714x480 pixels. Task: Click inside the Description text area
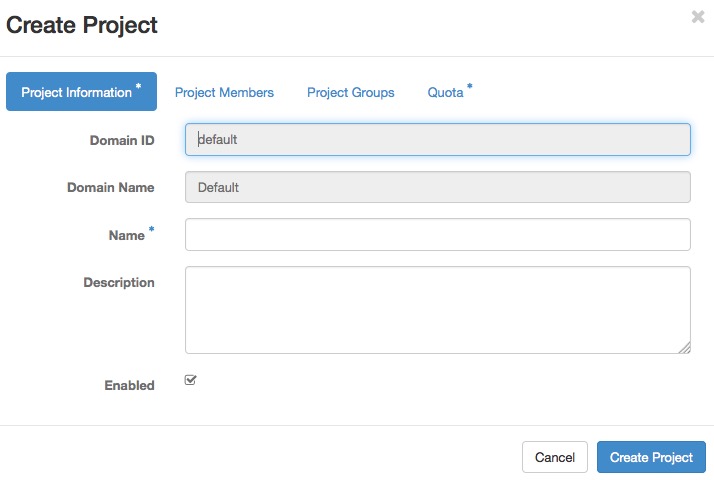pyautogui.click(x=437, y=309)
